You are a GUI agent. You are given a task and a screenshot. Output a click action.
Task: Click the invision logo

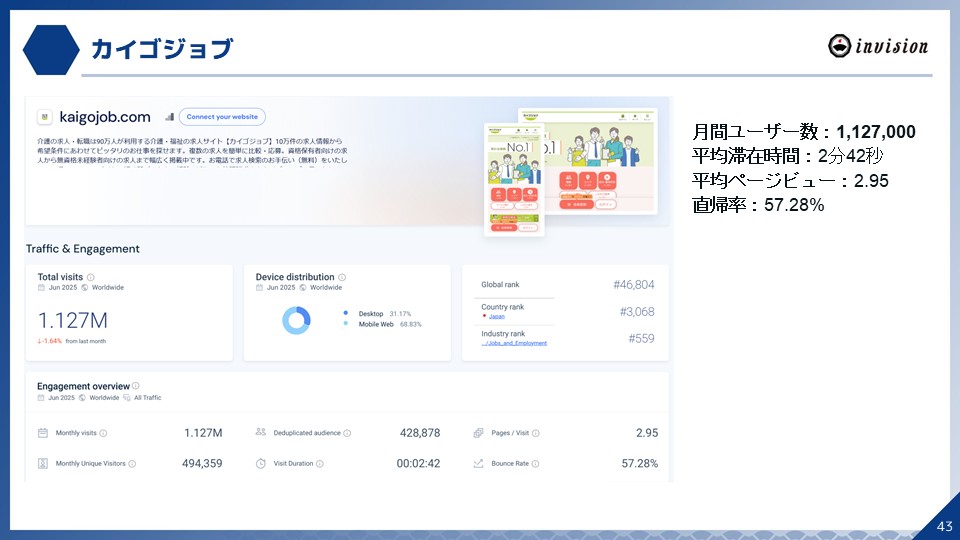tap(877, 46)
